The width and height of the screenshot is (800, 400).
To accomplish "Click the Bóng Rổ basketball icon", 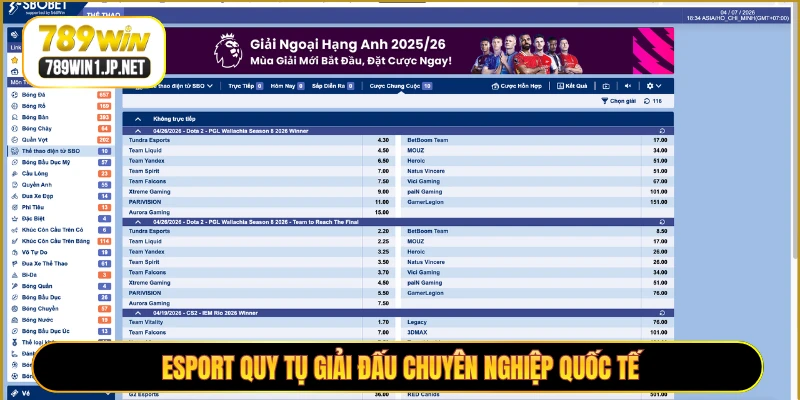I will (13, 105).
